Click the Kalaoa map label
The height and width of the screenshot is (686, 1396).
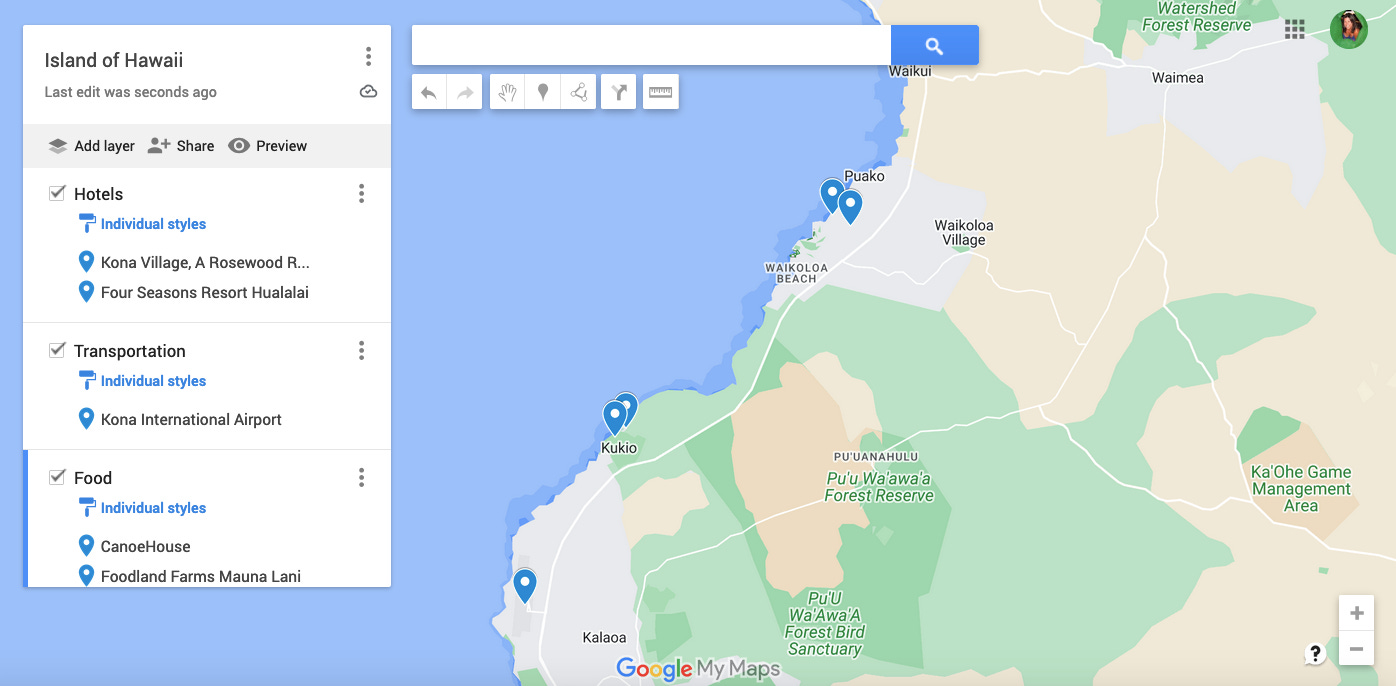604,637
